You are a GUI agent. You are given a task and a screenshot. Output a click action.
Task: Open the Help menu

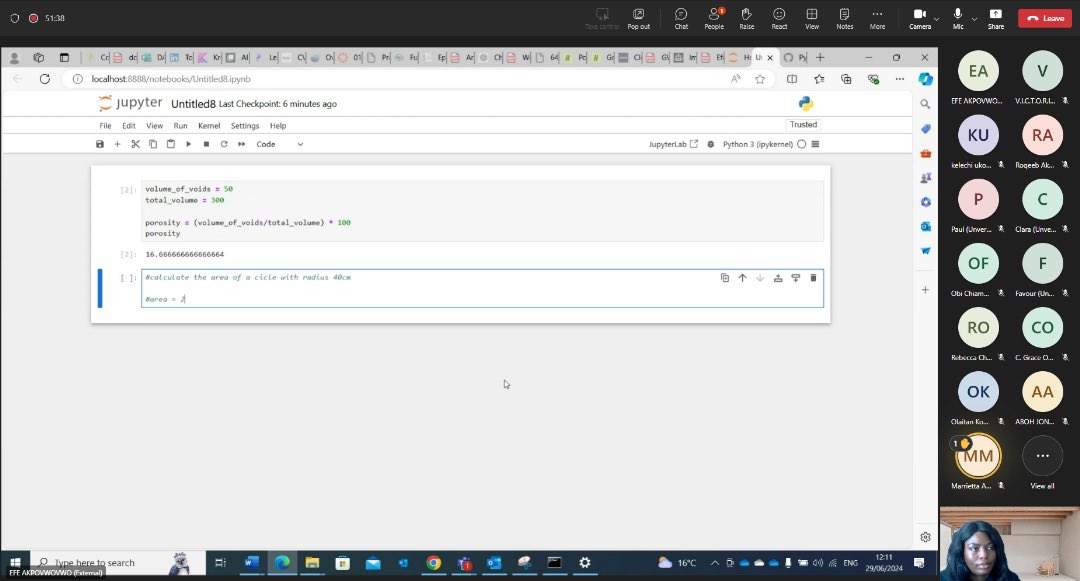pyautogui.click(x=278, y=126)
